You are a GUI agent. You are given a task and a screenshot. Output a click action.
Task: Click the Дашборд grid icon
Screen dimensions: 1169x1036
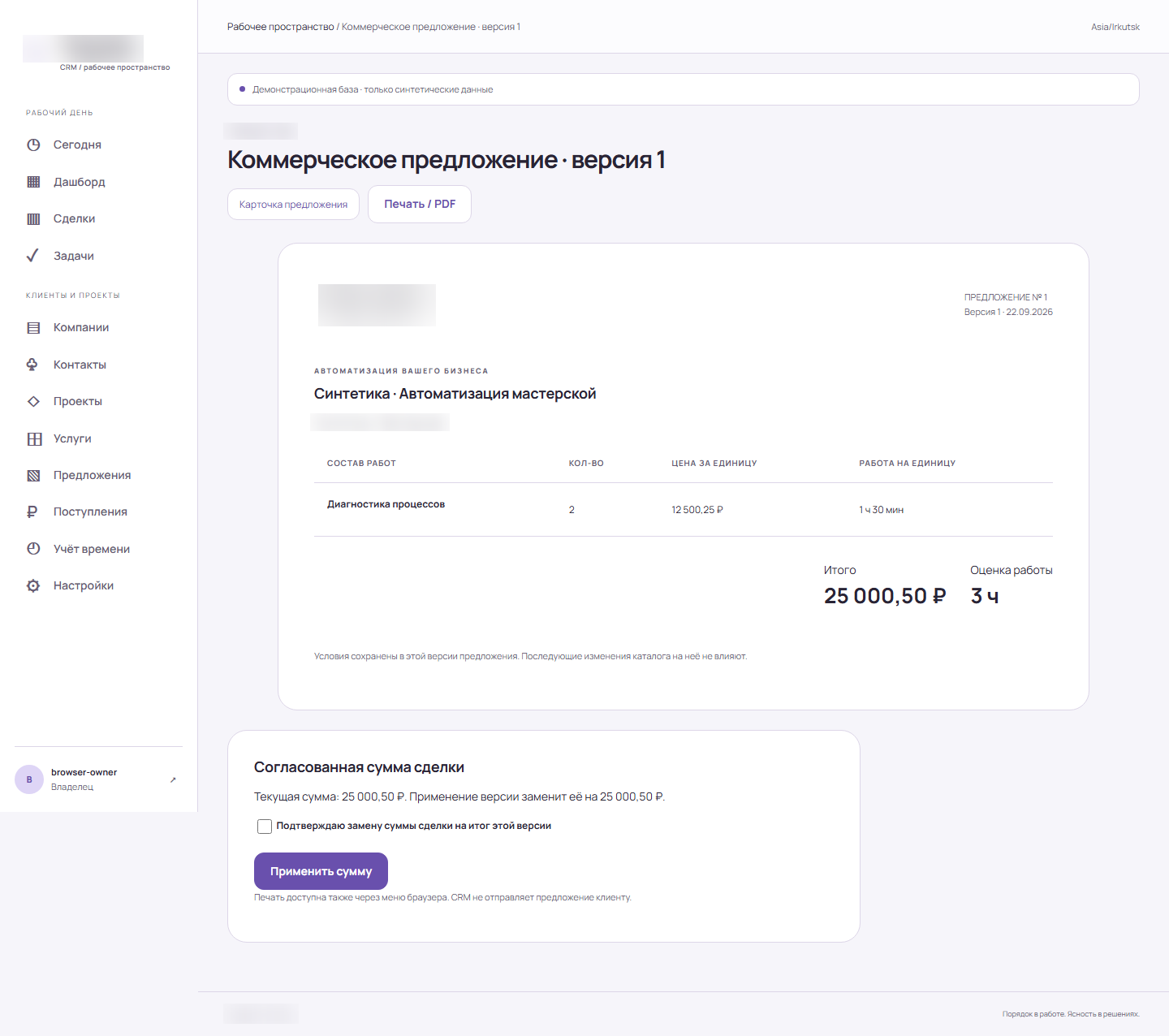tap(33, 182)
